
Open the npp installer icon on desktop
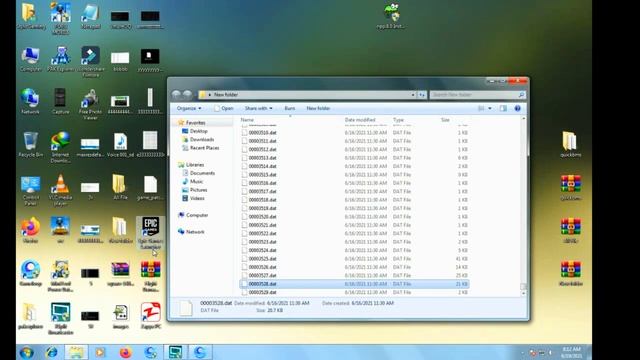point(391,16)
